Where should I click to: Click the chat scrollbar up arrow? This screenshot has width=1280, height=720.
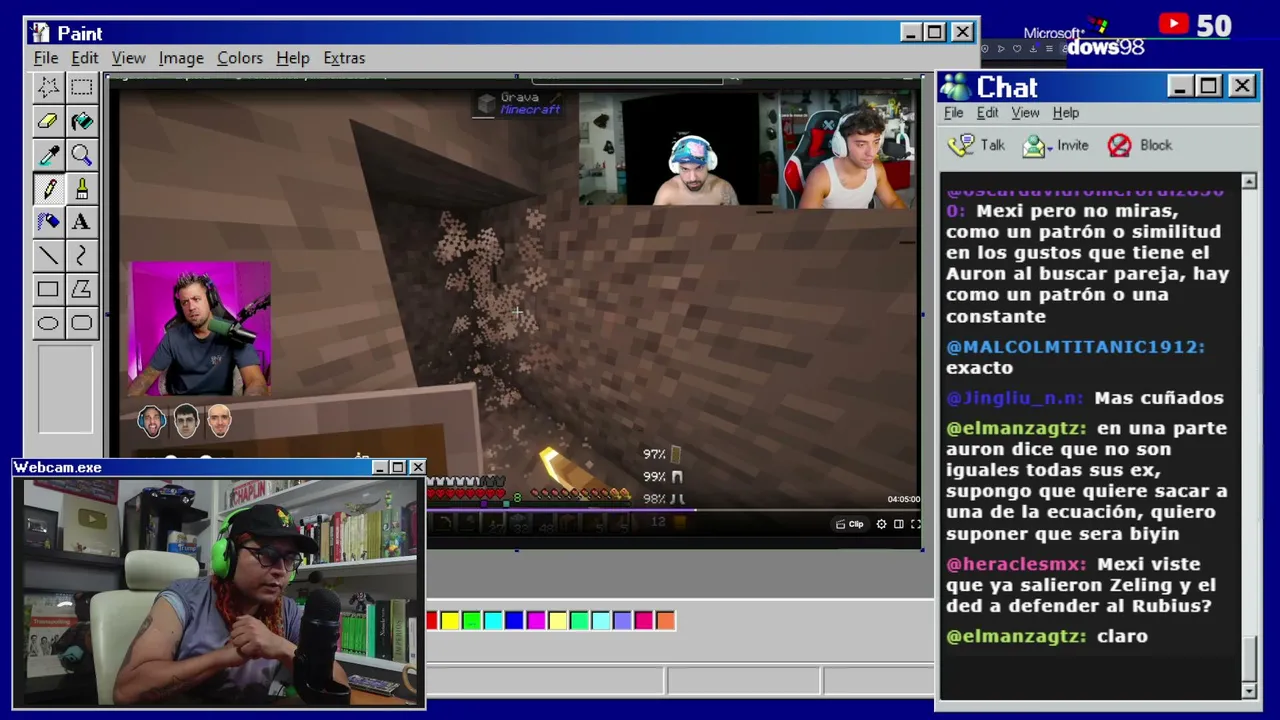1249,182
